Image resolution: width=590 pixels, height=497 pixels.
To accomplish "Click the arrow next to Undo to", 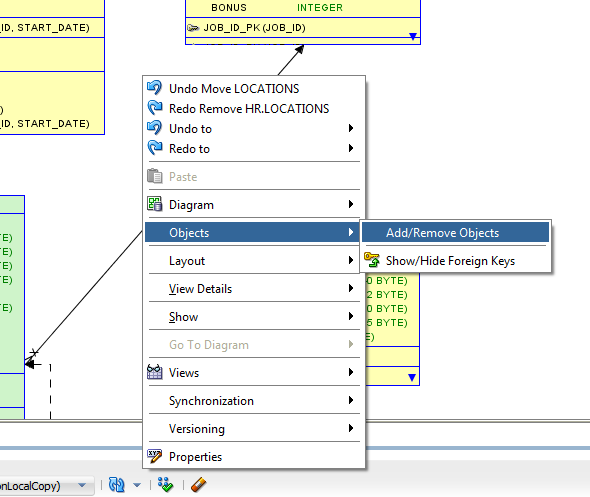I will click(351, 128).
